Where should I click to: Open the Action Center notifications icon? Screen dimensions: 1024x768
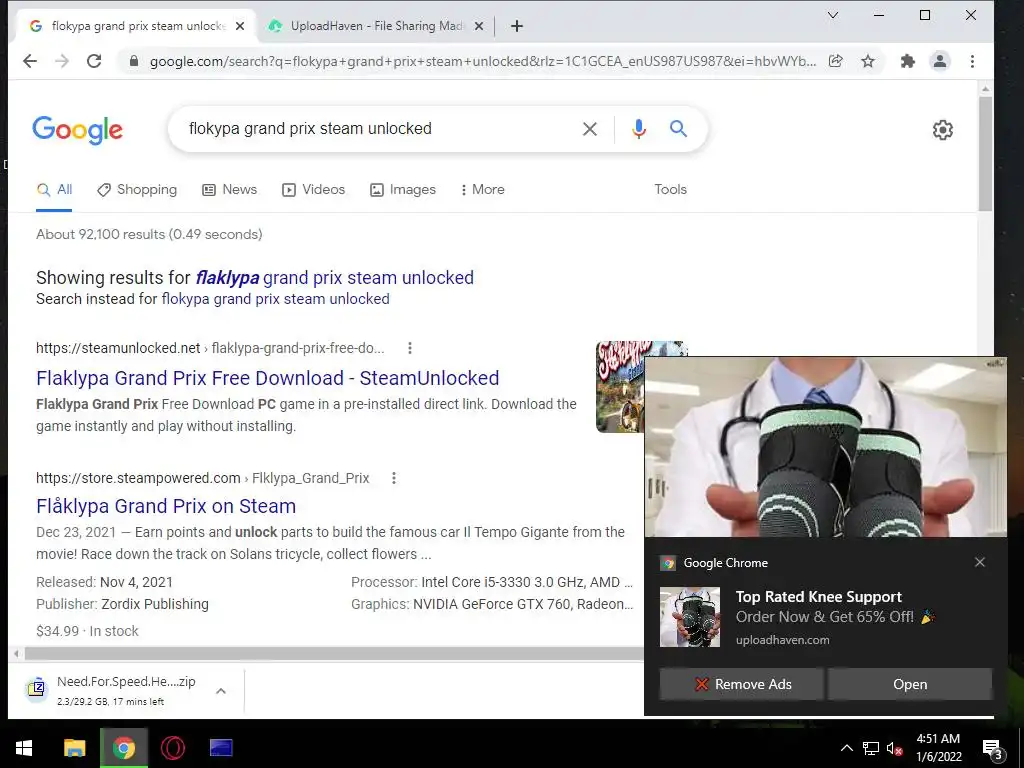pyautogui.click(x=992, y=750)
